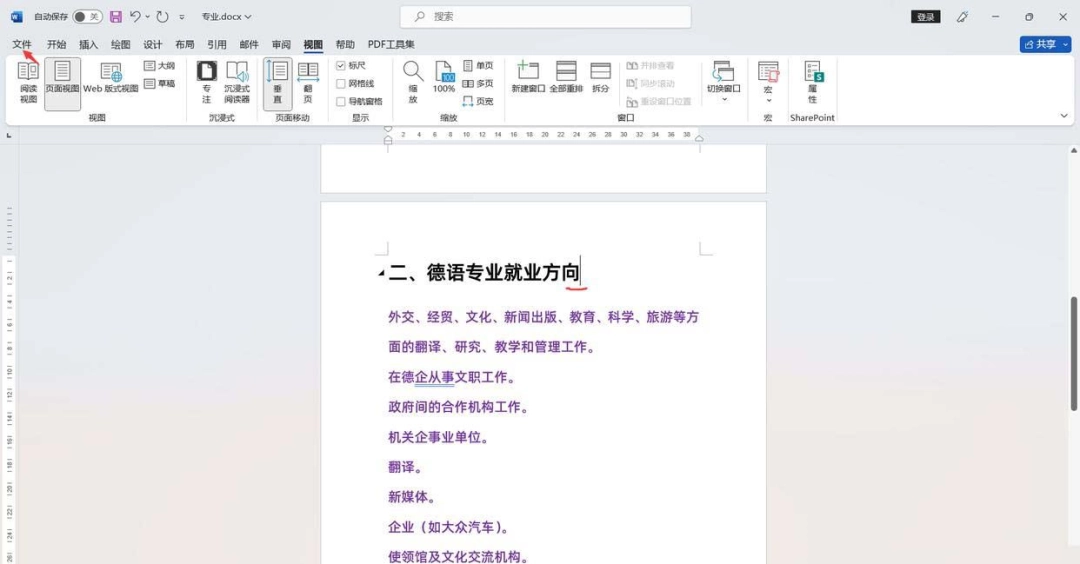Open SharePoint 属性 properties
The width and height of the screenshot is (1080, 564).
click(x=813, y=82)
